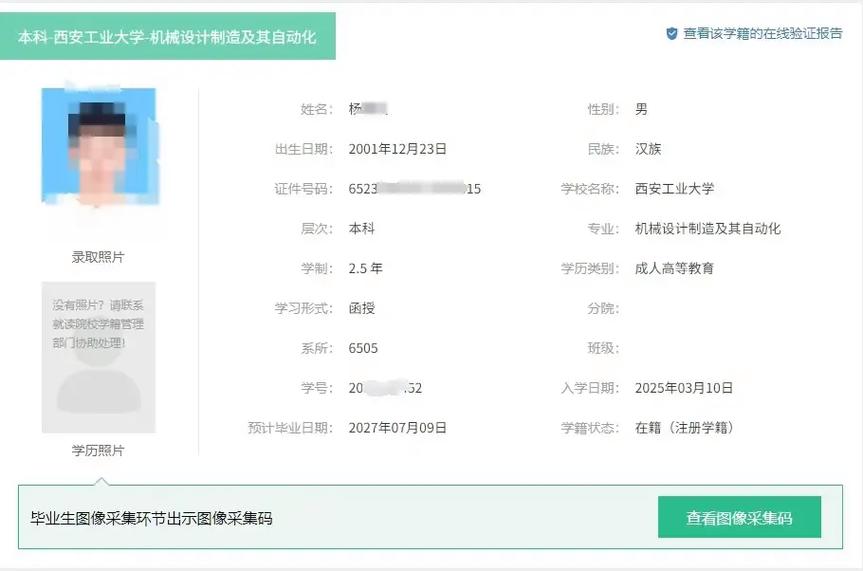Click the 学籍状态 value 在籍（注册学籍）
This screenshot has height=571, width=863.
click(x=685, y=428)
